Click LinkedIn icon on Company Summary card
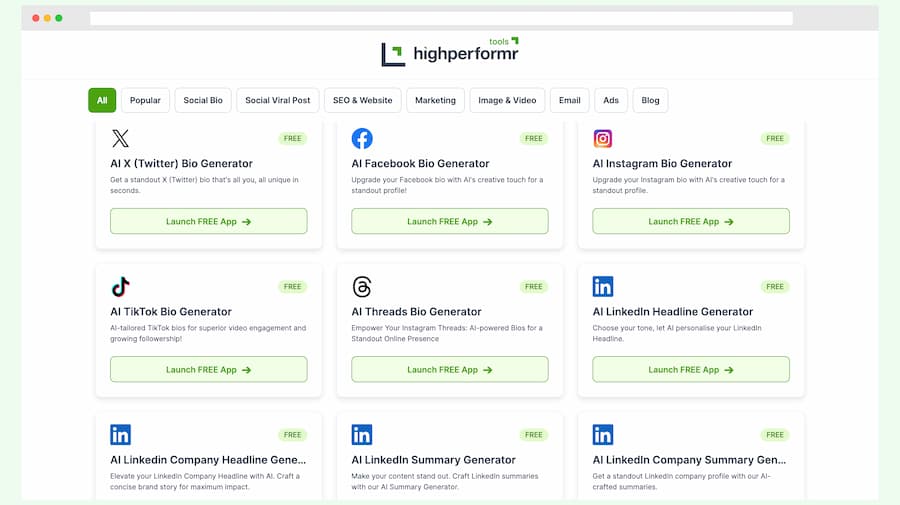 tap(603, 434)
